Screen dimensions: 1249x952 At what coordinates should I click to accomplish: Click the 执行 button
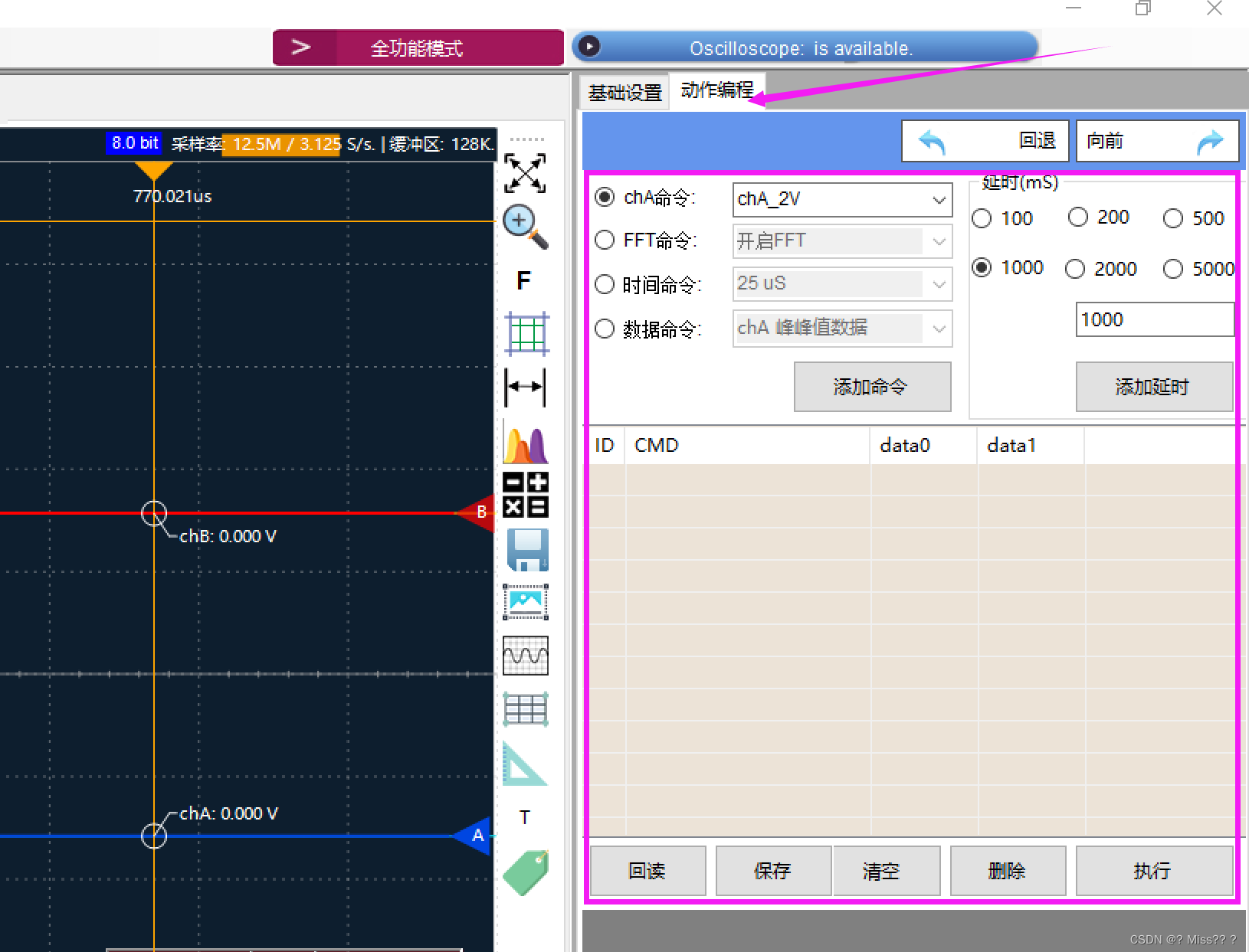click(1154, 871)
